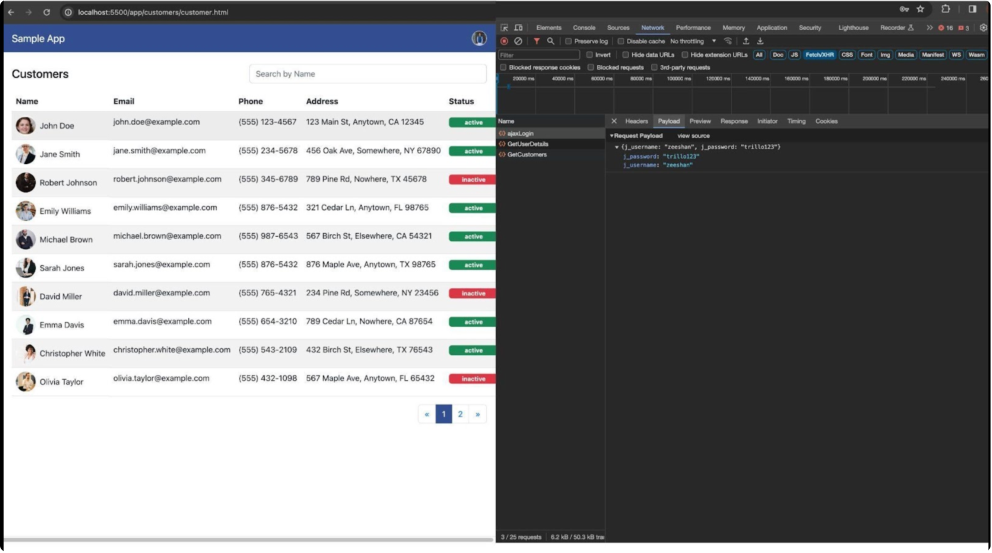Select the ajaxLogin request row
Viewport: 992px width, 553px height.
550,134
